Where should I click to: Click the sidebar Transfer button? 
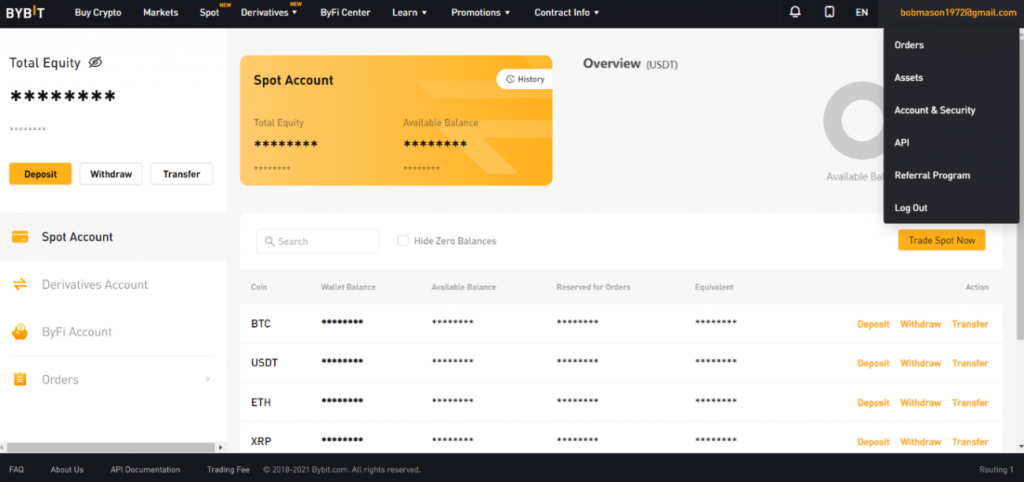point(182,174)
